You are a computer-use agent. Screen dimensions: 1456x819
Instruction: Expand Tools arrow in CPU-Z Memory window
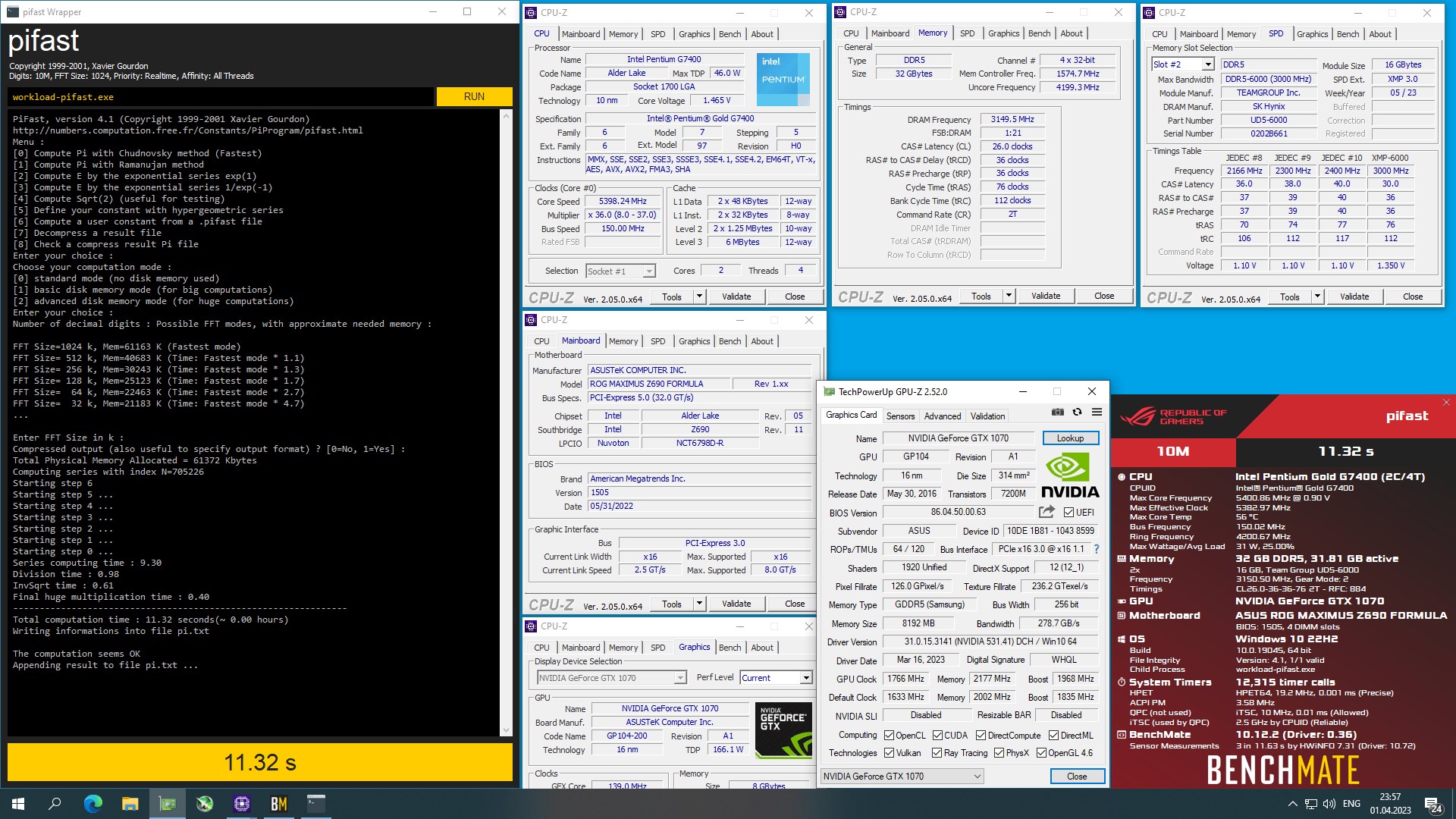click(1009, 296)
